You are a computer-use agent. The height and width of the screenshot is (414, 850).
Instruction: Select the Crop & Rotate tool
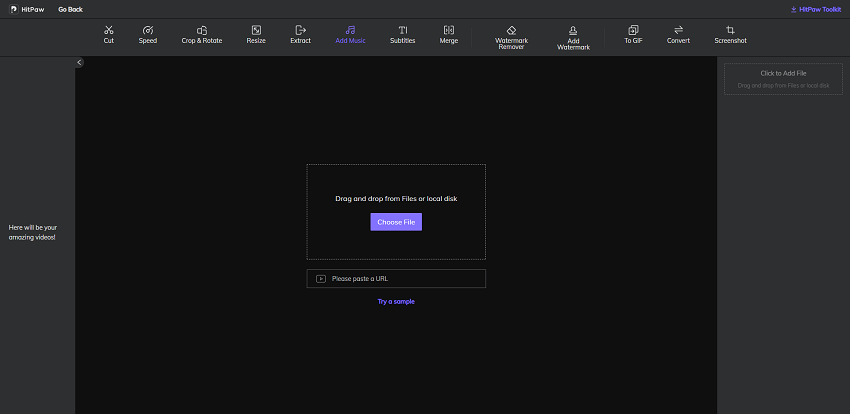[202, 35]
